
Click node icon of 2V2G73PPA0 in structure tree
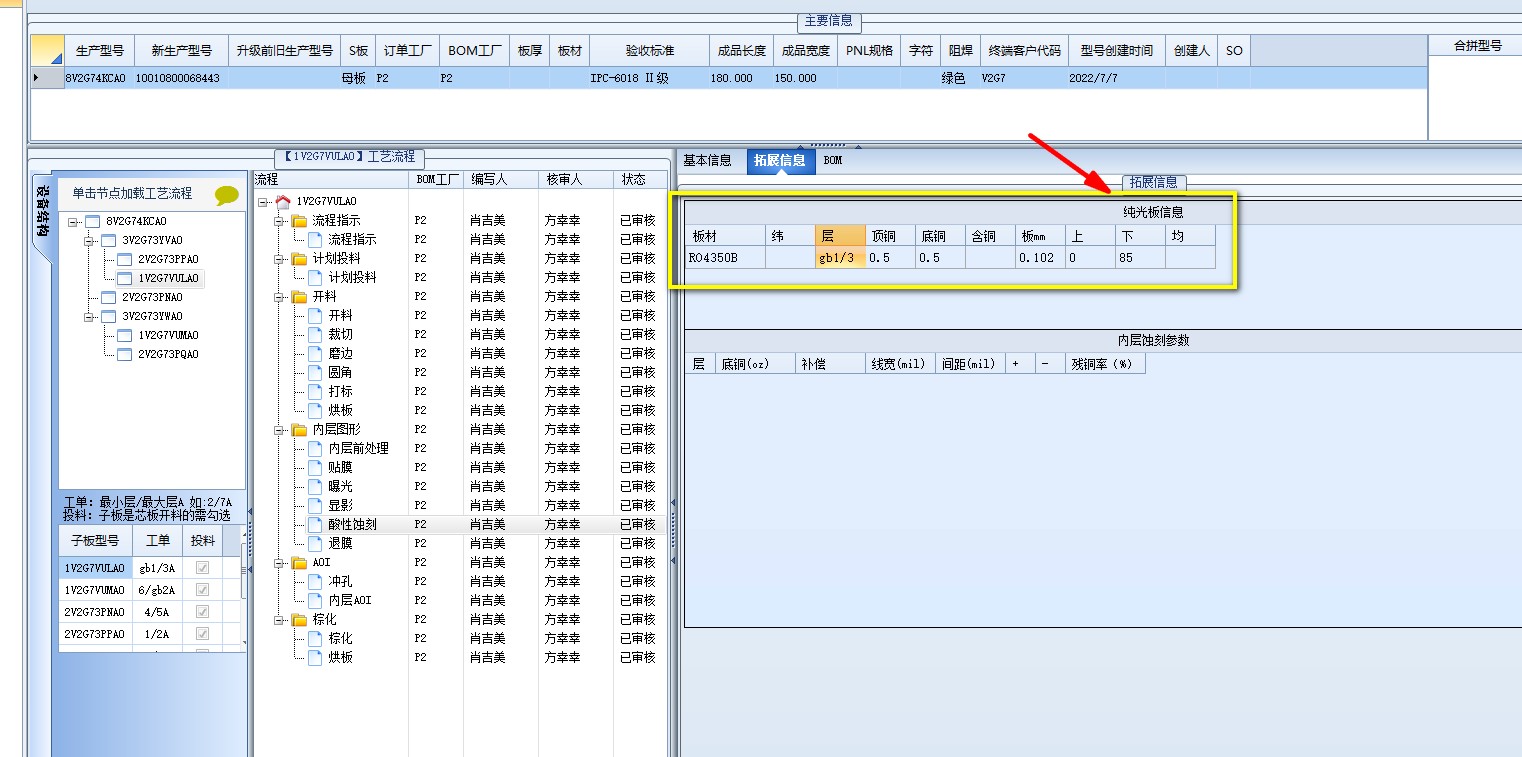click(x=125, y=259)
